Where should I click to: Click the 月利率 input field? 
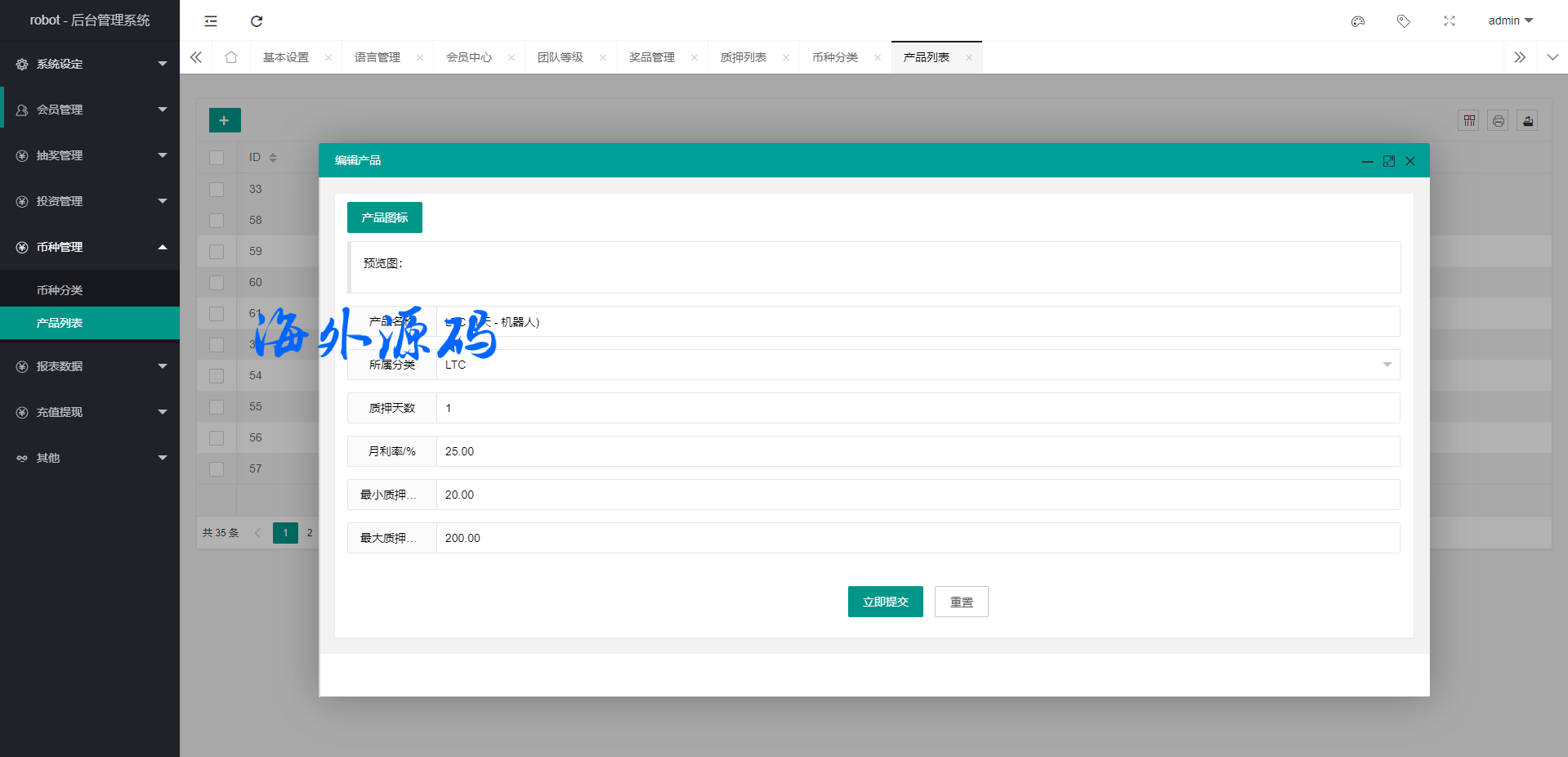917,451
